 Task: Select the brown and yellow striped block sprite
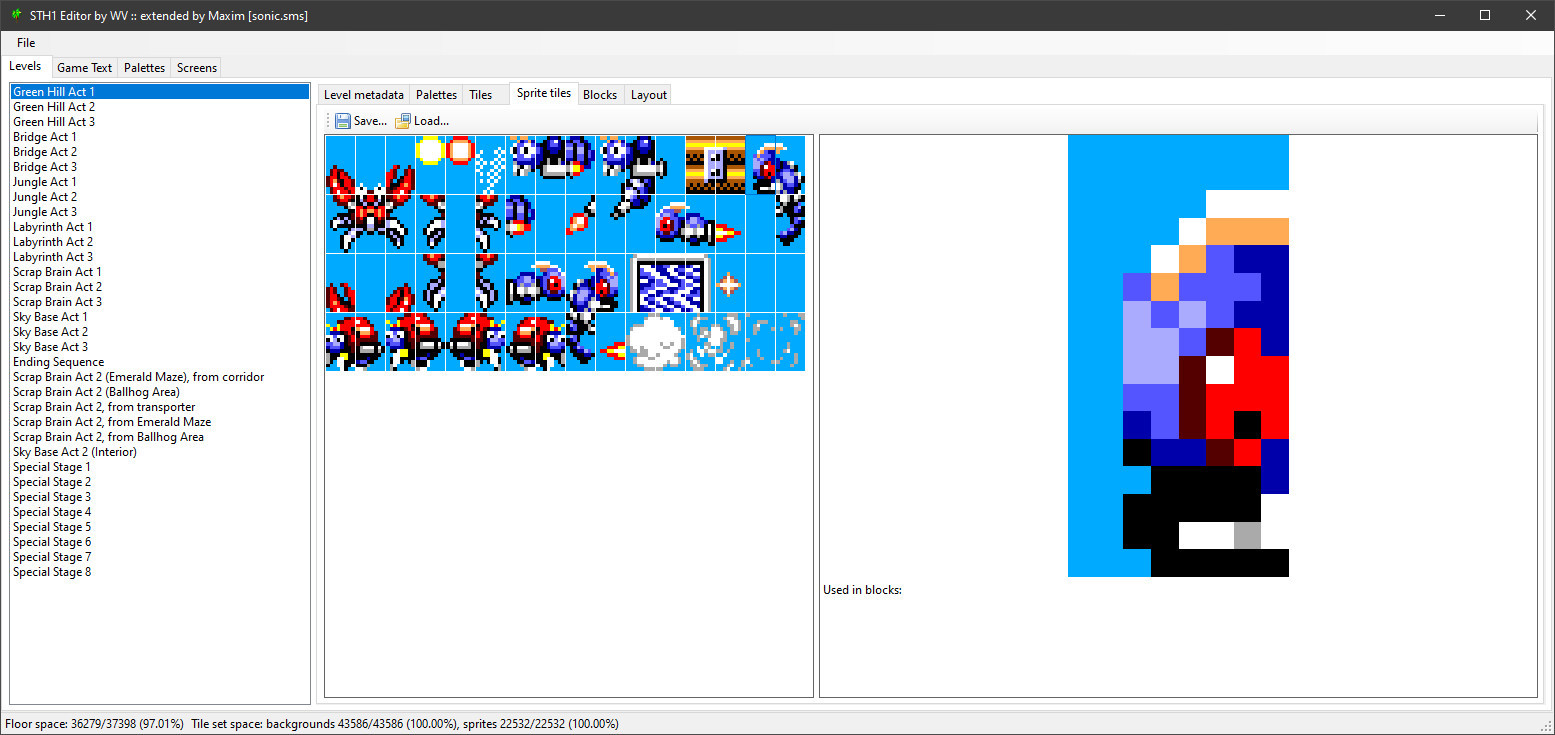(715, 165)
